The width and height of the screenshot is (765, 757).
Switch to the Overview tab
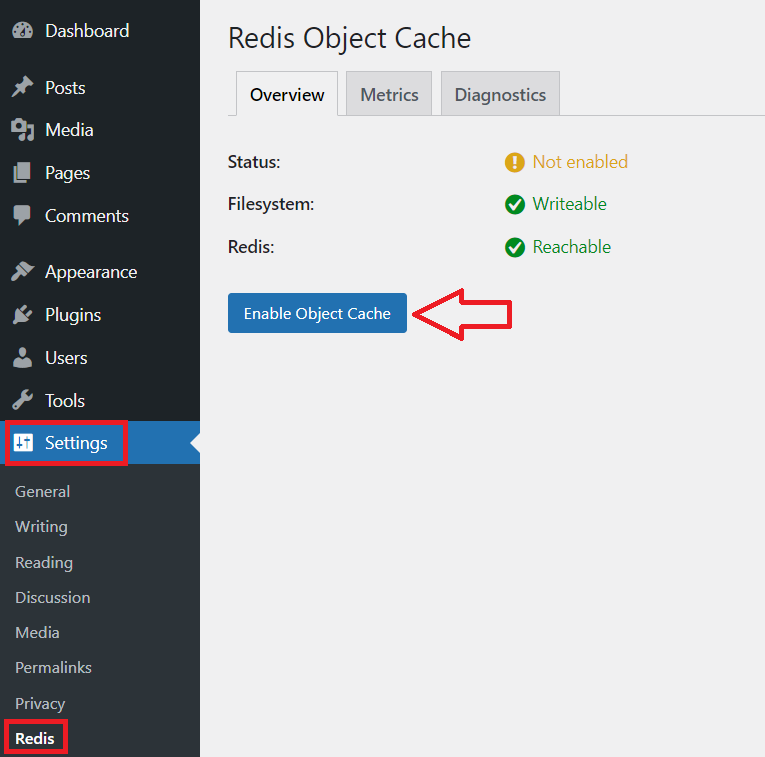287,94
